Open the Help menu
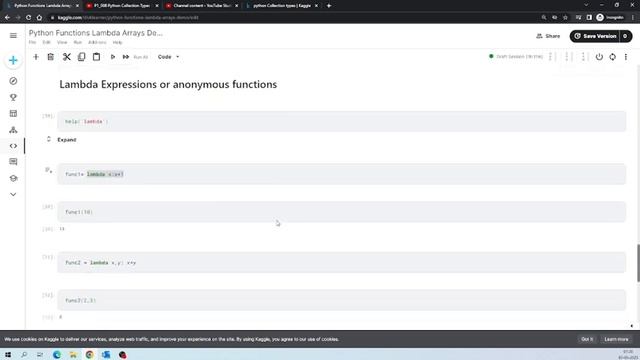The width and height of the screenshot is (640, 360). click(118, 42)
